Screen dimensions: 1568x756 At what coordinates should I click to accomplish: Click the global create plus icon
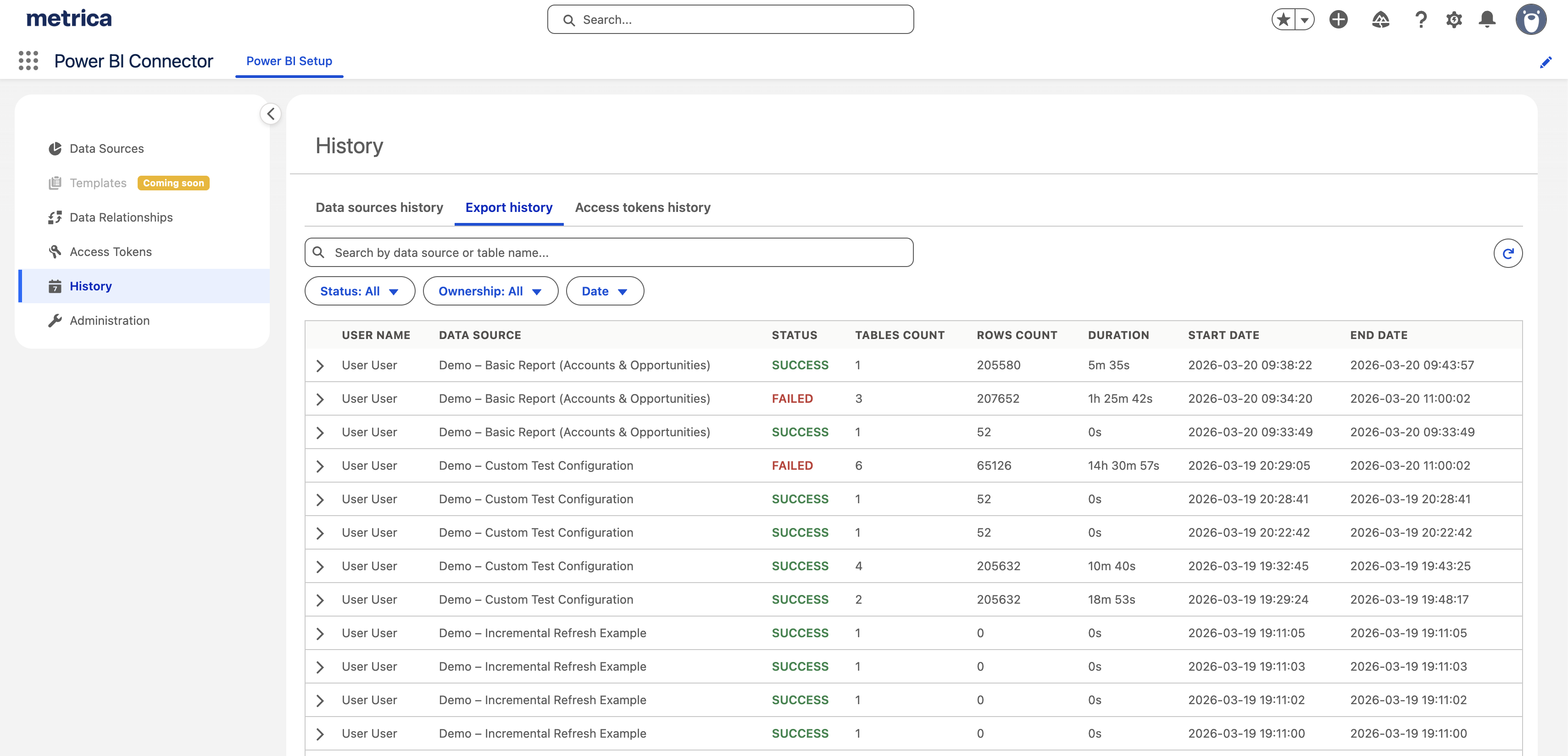(x=1338, y=19)
